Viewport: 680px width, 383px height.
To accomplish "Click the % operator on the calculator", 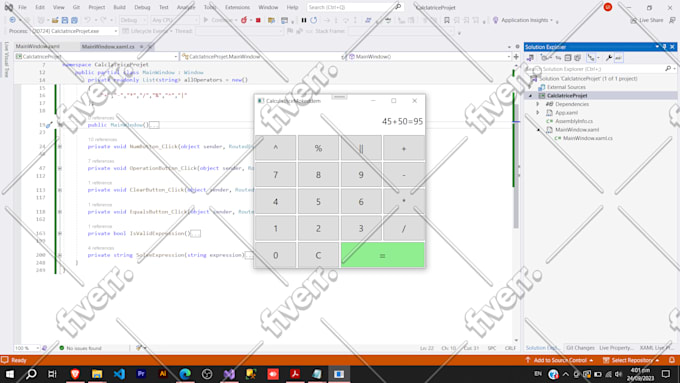I will point(318,148).
